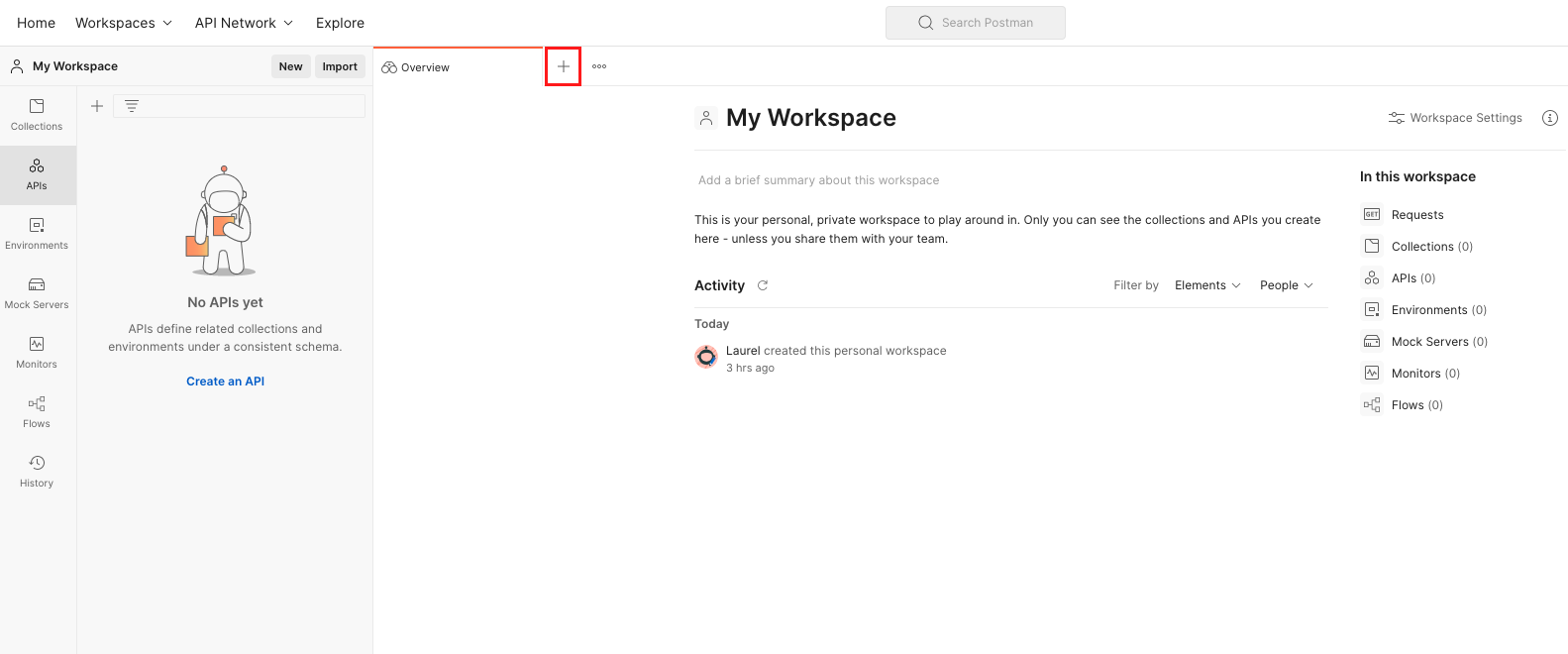Click the Import button
This screenshot has width=1568, height=654.
point(340,66)
